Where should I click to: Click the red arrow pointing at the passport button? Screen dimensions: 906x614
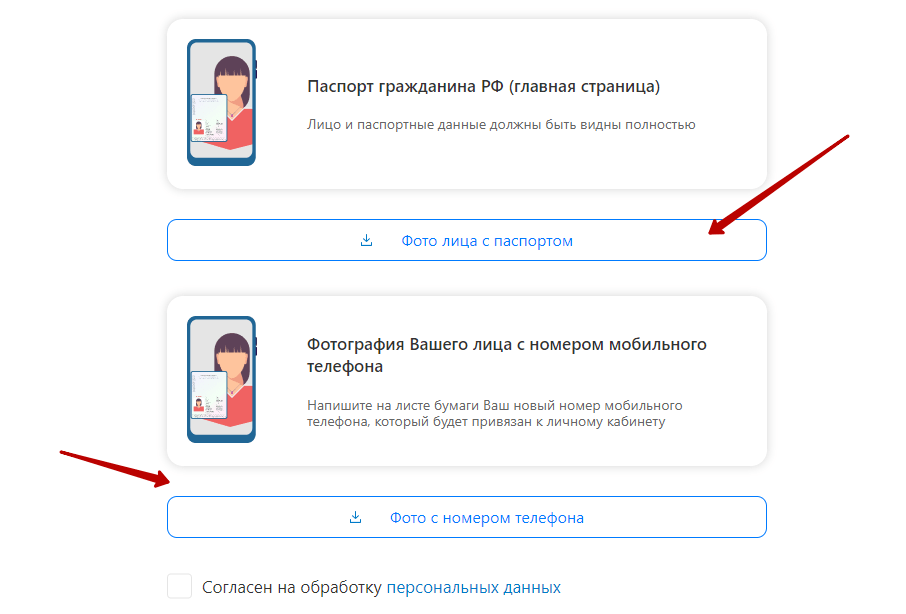(778, 185)
